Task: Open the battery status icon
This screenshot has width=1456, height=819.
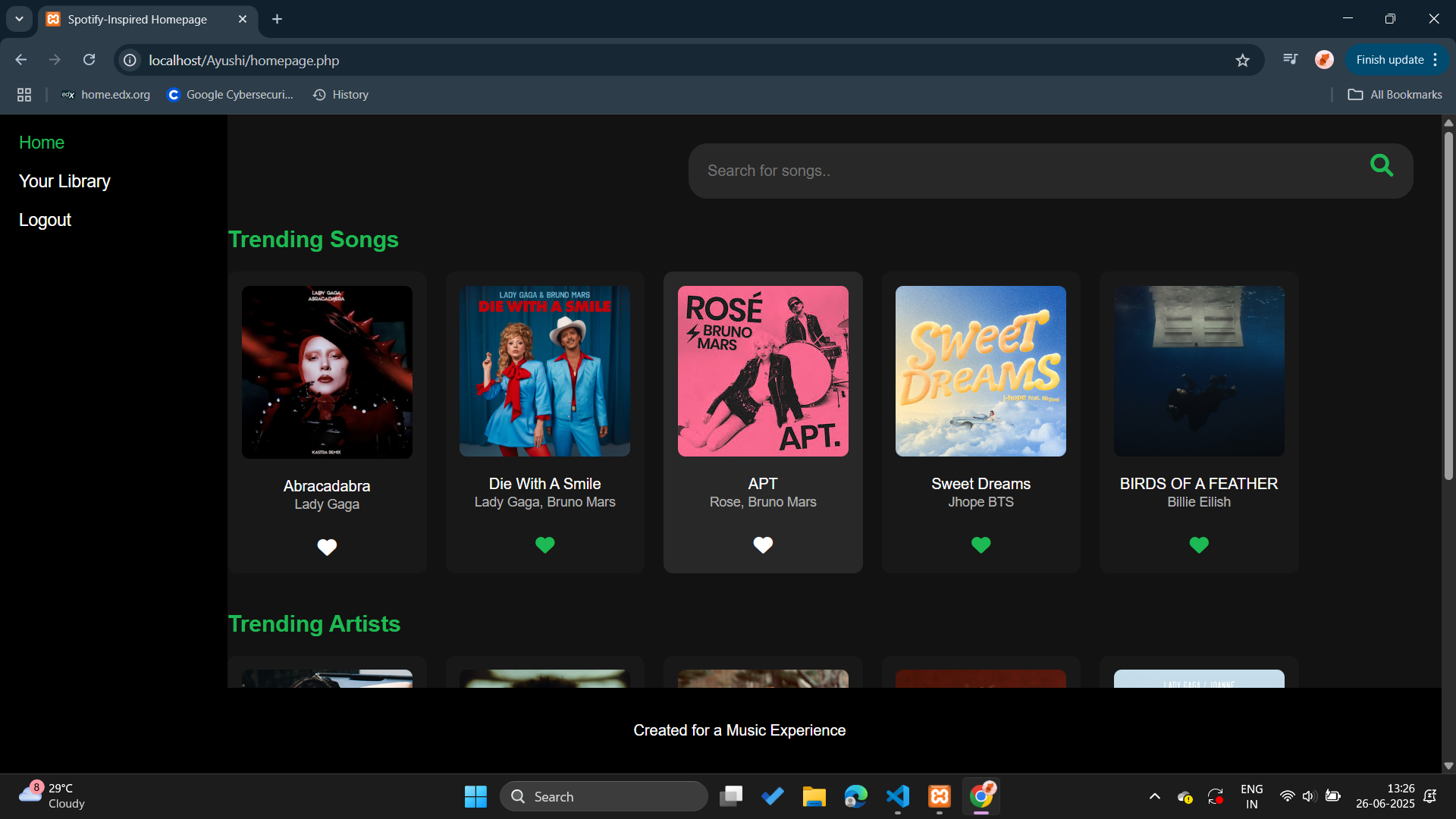Action: 1332,796
